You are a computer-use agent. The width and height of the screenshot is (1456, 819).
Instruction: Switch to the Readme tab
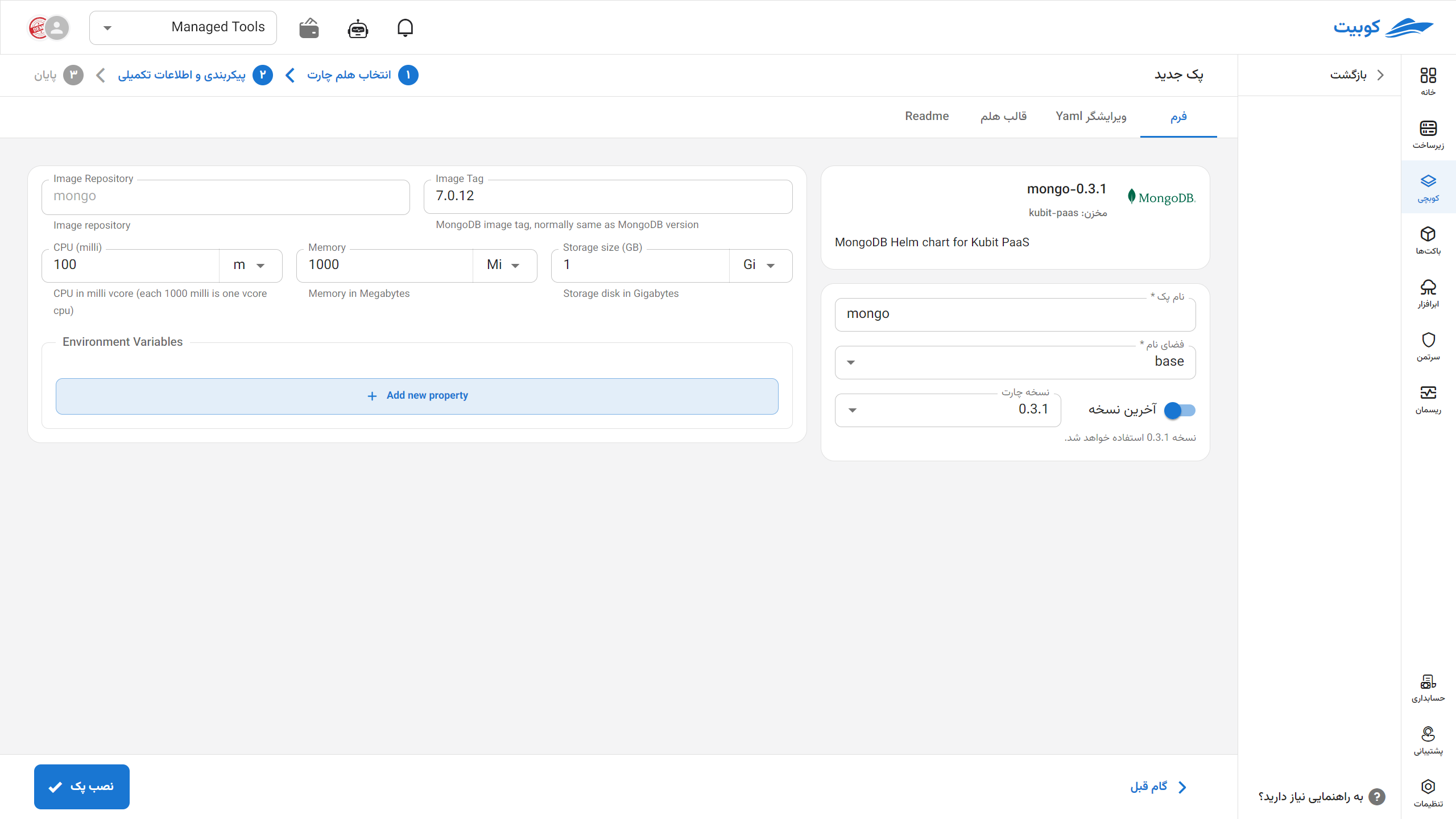927,117
